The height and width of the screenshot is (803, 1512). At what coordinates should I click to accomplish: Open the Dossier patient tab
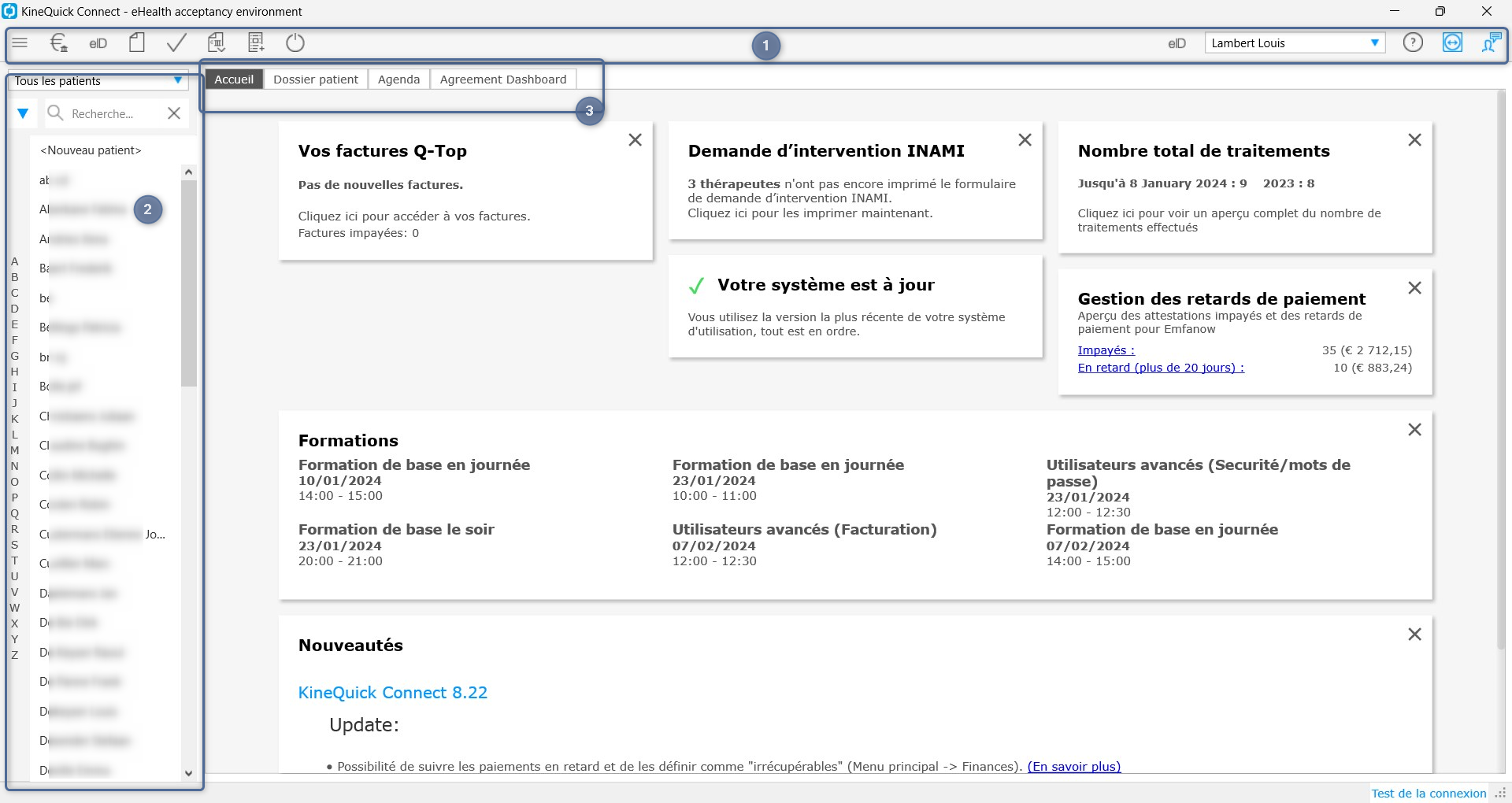pos(316,80)
